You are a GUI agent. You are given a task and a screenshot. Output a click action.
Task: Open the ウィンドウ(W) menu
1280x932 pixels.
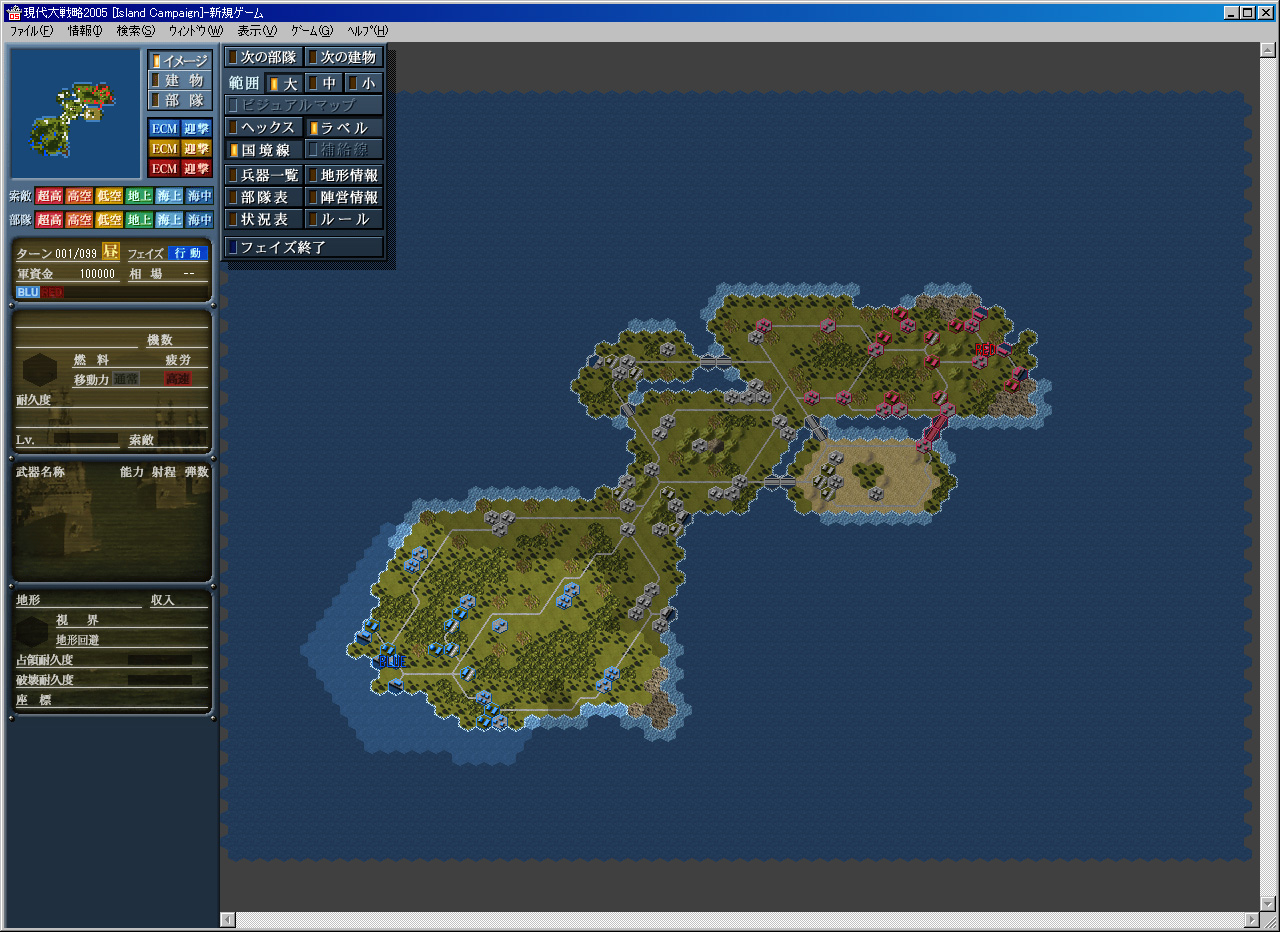click(x=196, y=31)
